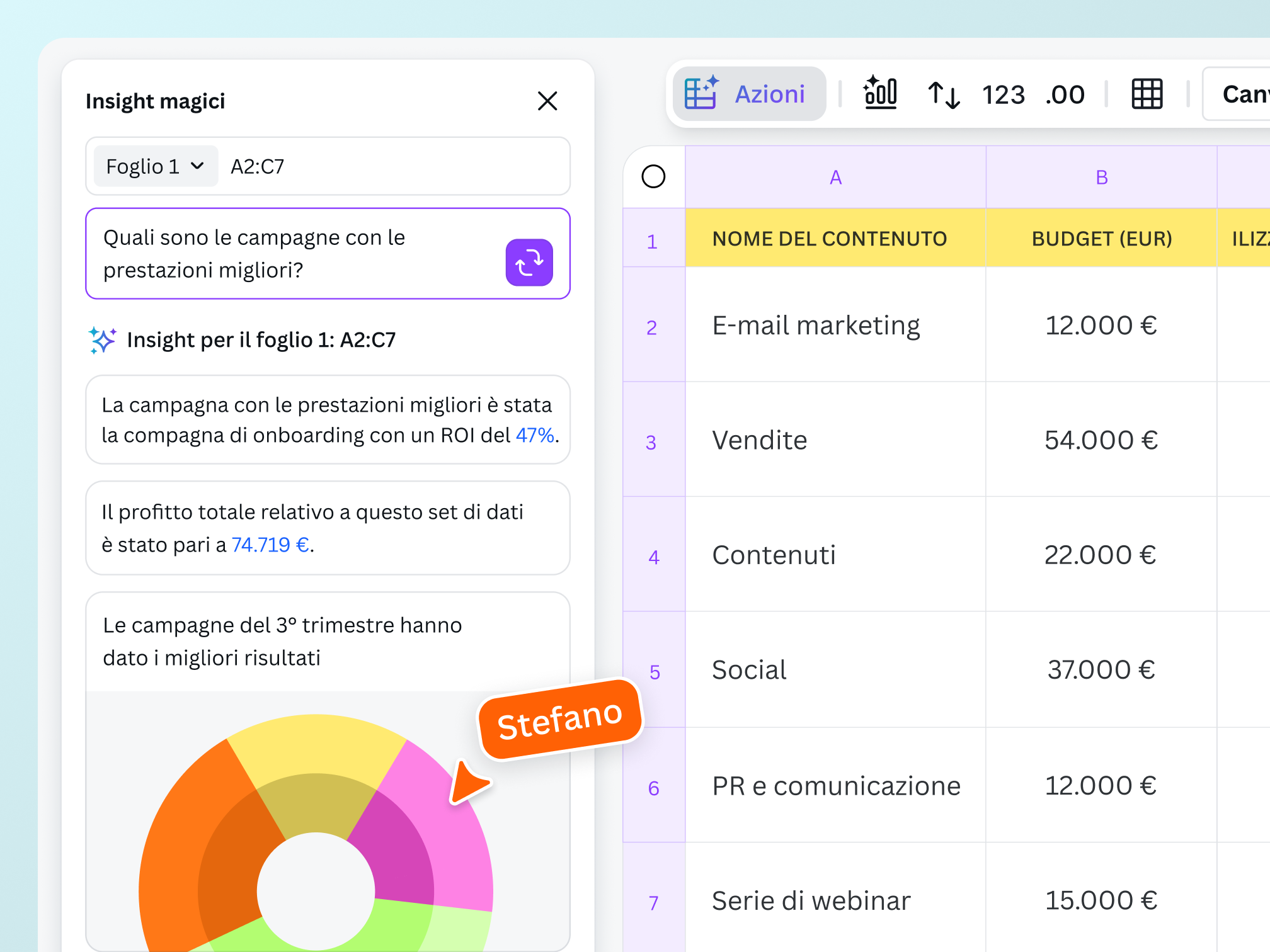The height and width of the screenshot is (952, 1270).
Task: Click the 12.000 € budget for E-mail marketing
Action: (x=1102, y=325)
